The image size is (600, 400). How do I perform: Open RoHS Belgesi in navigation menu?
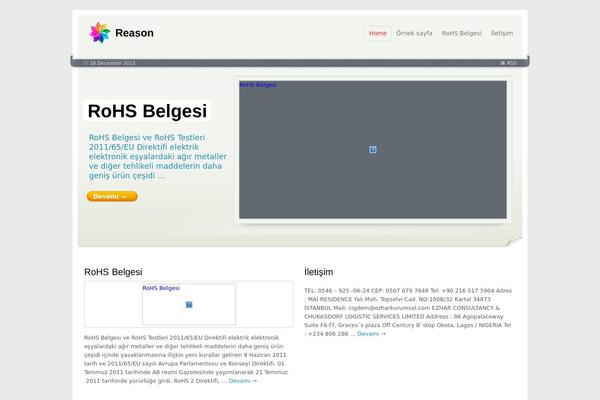(461, 33)
